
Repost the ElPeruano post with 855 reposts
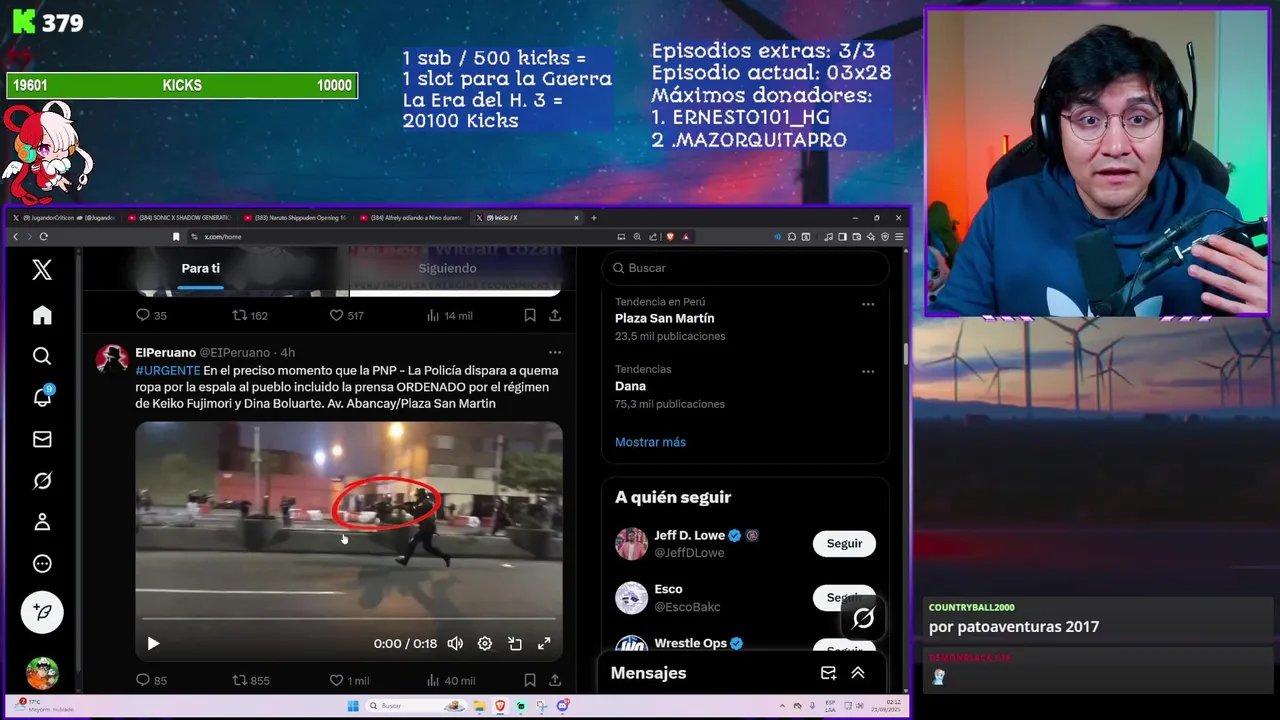click(x=250, y=680)
